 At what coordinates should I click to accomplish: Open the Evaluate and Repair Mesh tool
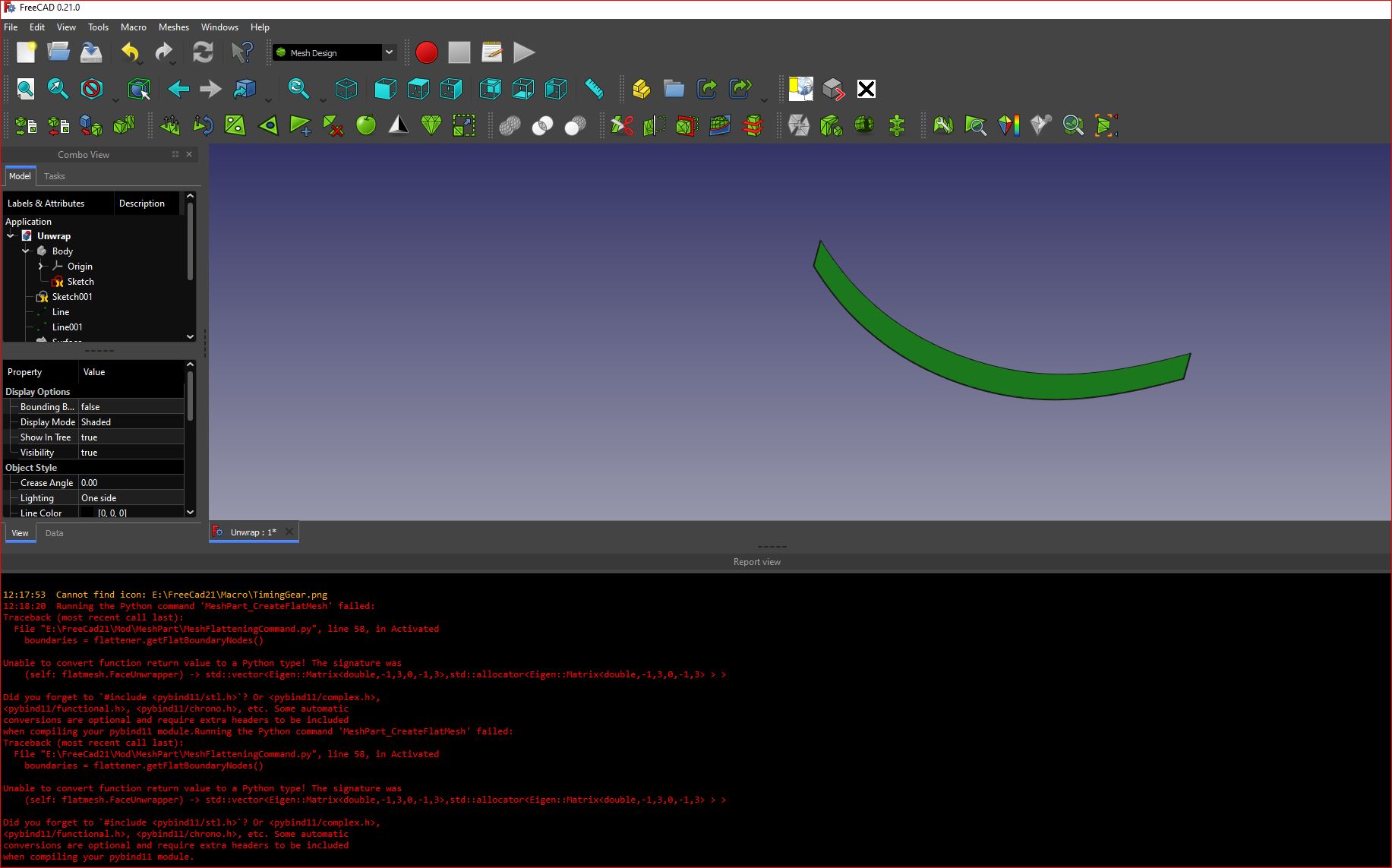942,125
